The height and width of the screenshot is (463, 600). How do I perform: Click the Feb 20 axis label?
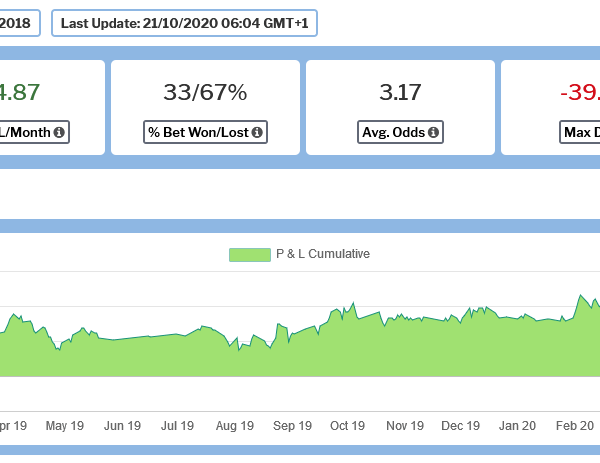pyautogui.click(x=574, y=426)
